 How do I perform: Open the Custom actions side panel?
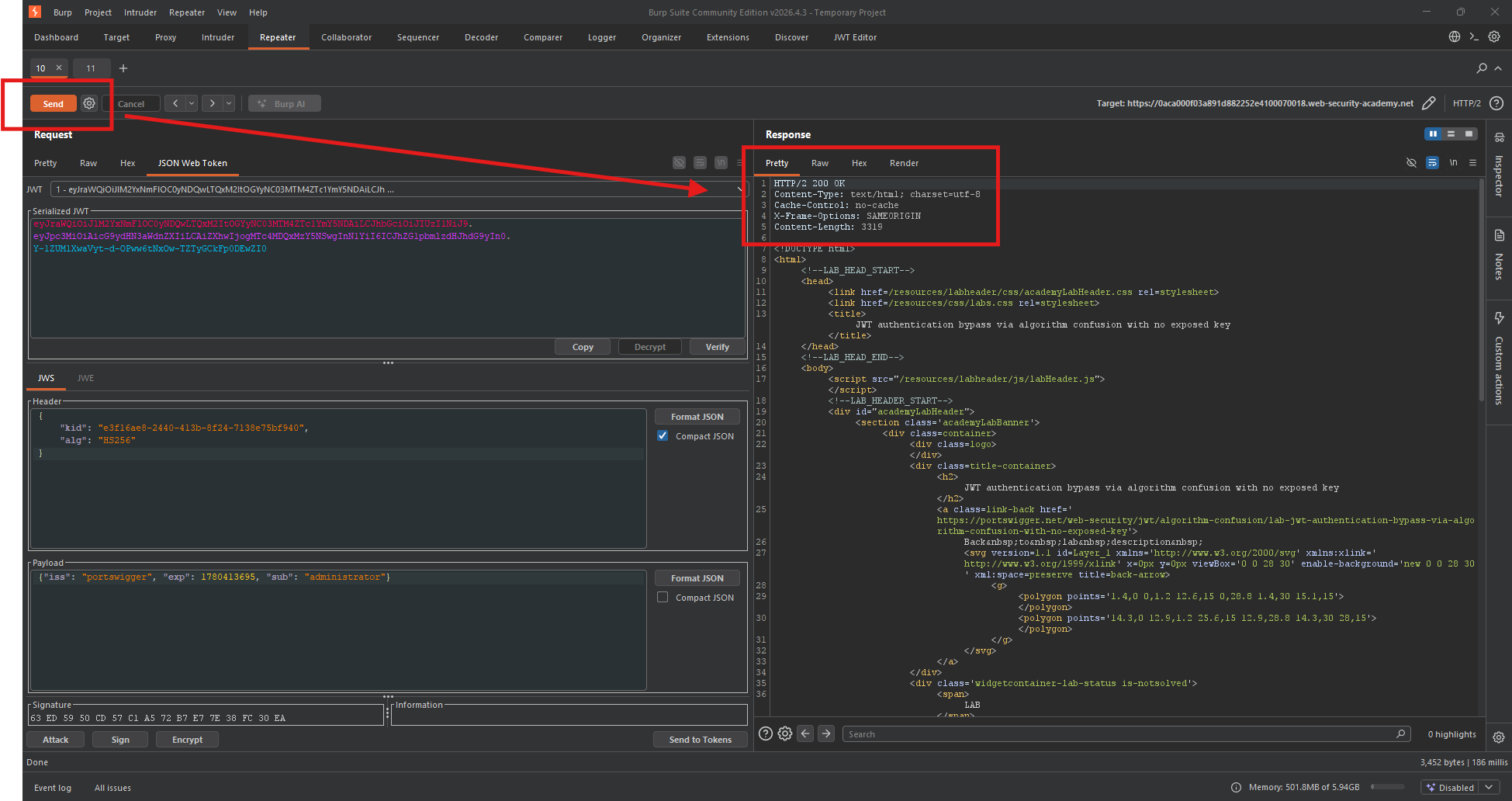(1499, 359)
